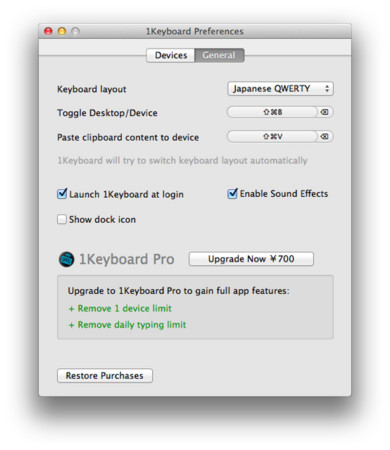The height and width of the screenshot is (450, 390).
Task: Minimize the preferences window with yellow button
Action: click(x=62, y=31)
